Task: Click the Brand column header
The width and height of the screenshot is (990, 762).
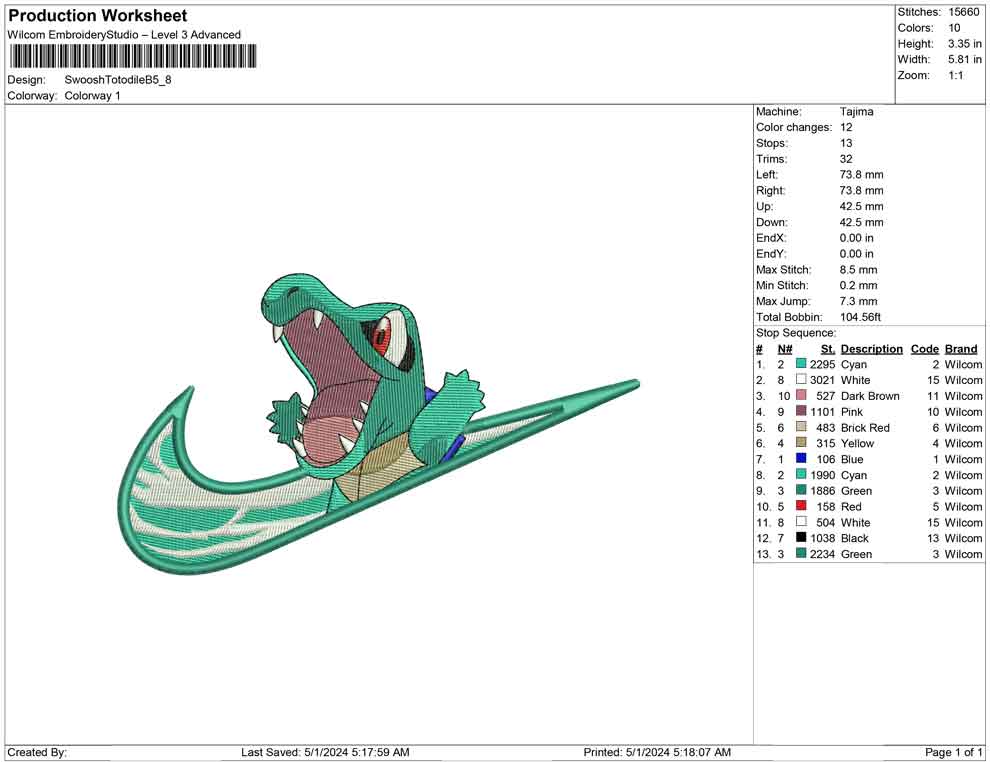Action: 961,349
